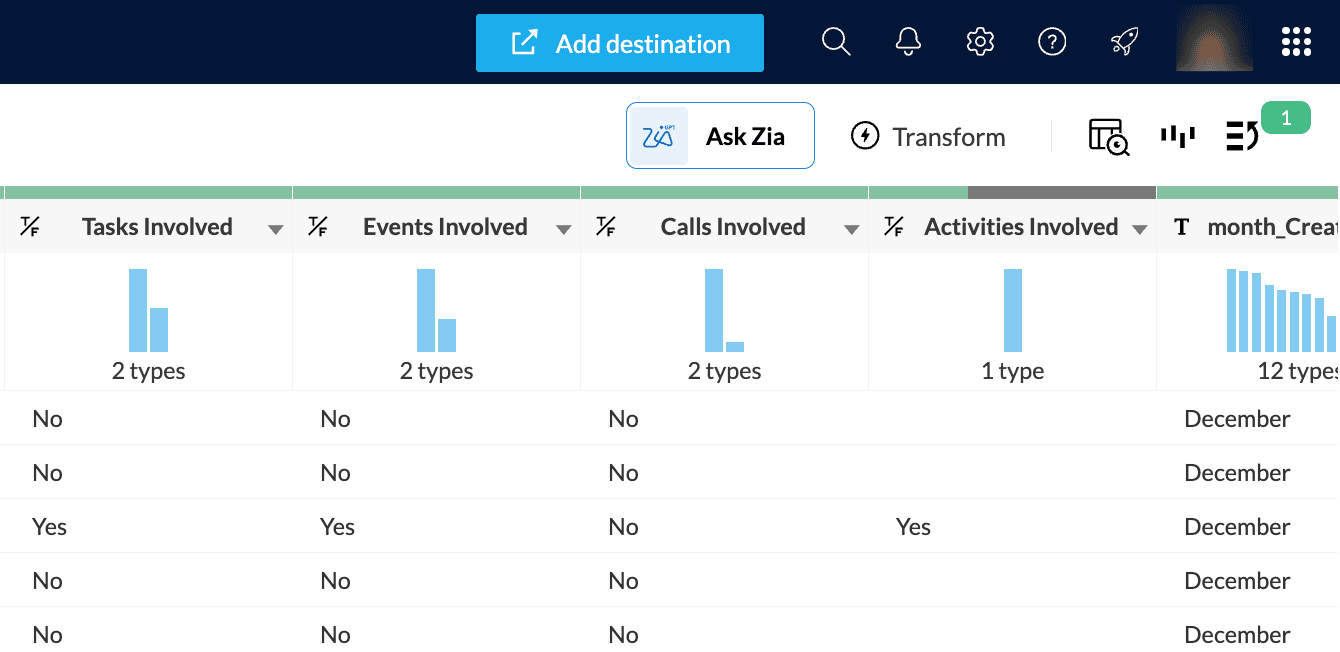The image size is (1340, 652).
Task: Expand the Calls Involved column dropdown
Action: (852, 229)
